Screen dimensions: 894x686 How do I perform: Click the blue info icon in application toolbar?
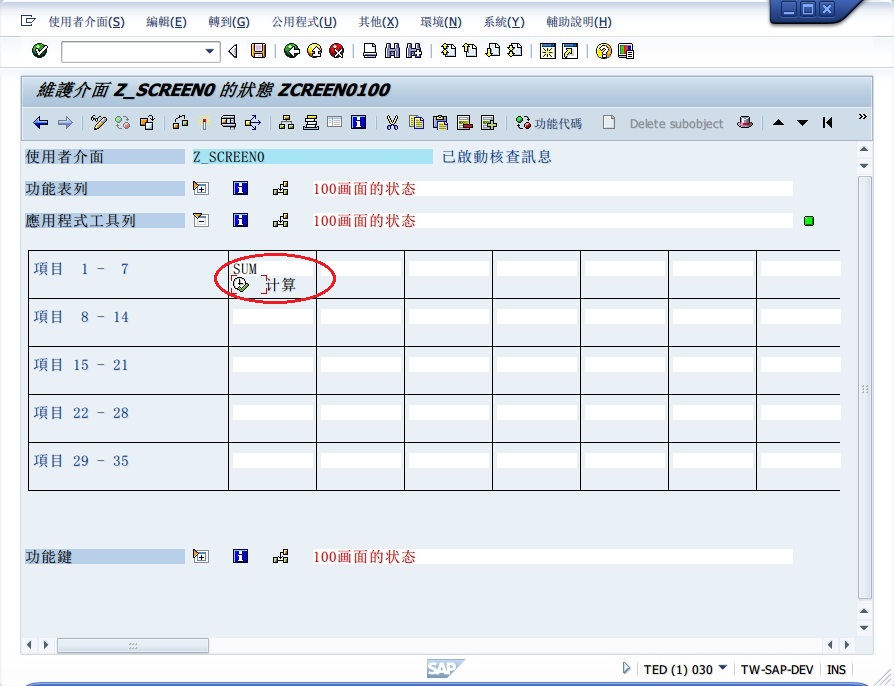[x=359, y=122]
